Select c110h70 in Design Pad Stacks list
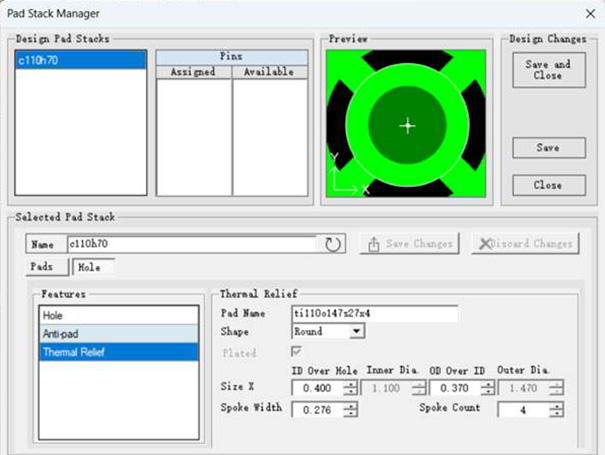The width and height of the screenshot is (605, 455). click(81, 60)
